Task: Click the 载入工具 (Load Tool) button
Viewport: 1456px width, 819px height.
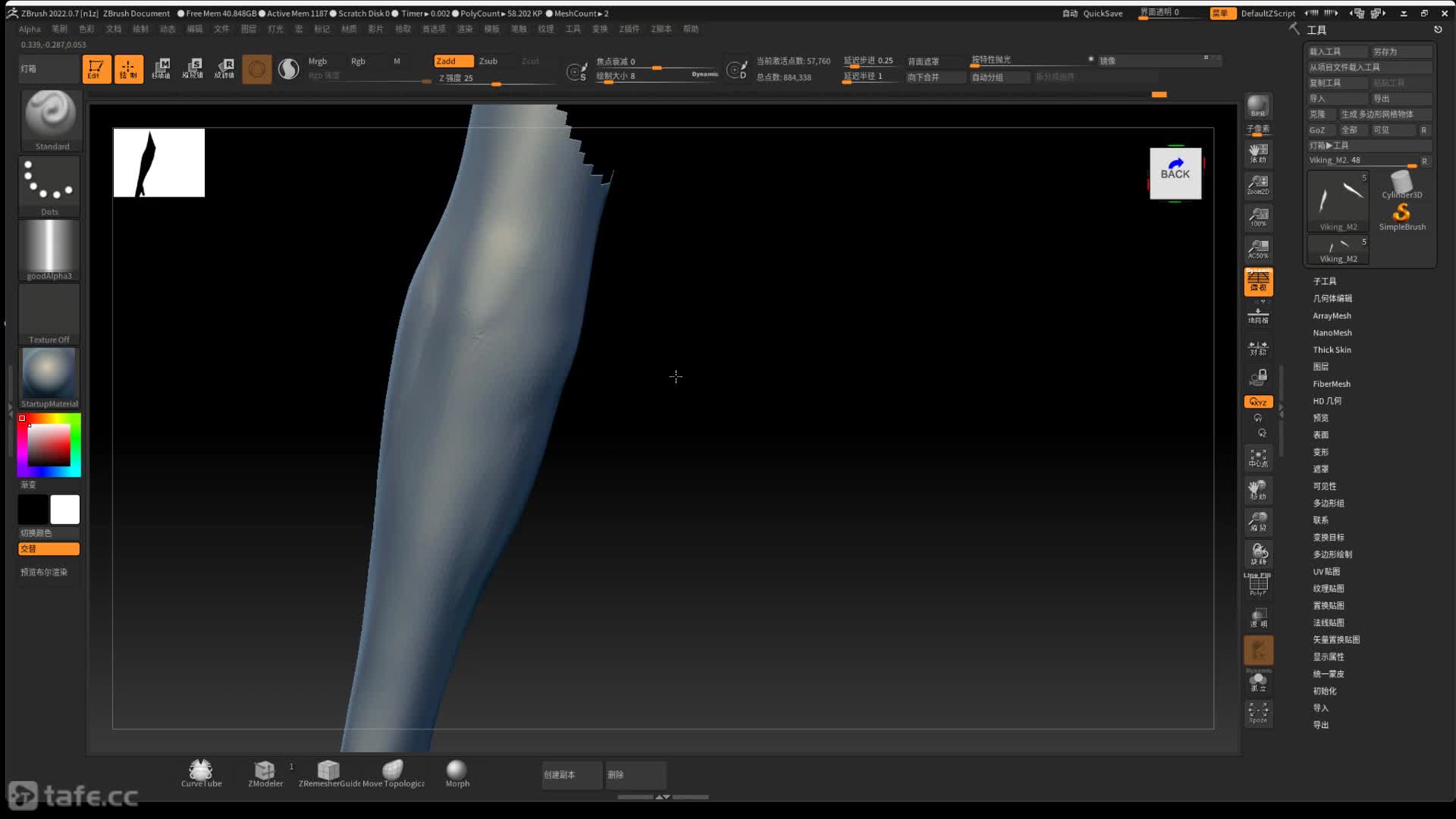Action: (1337, 52)
